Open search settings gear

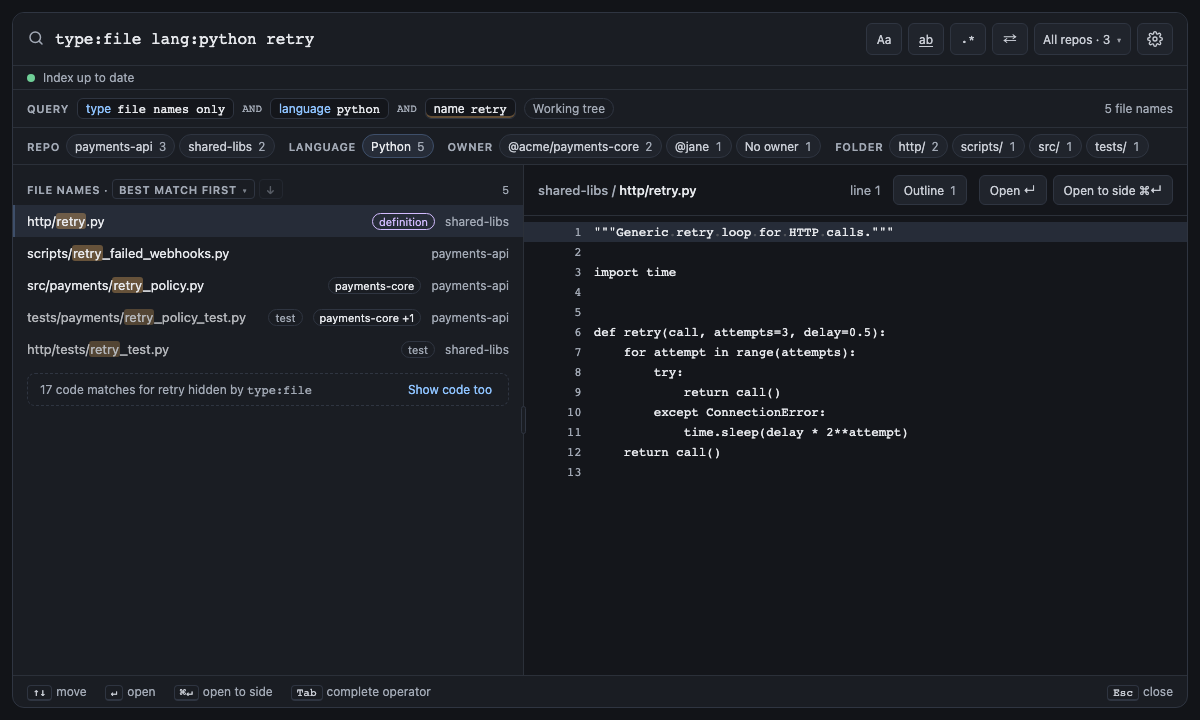click(1155, 39)
